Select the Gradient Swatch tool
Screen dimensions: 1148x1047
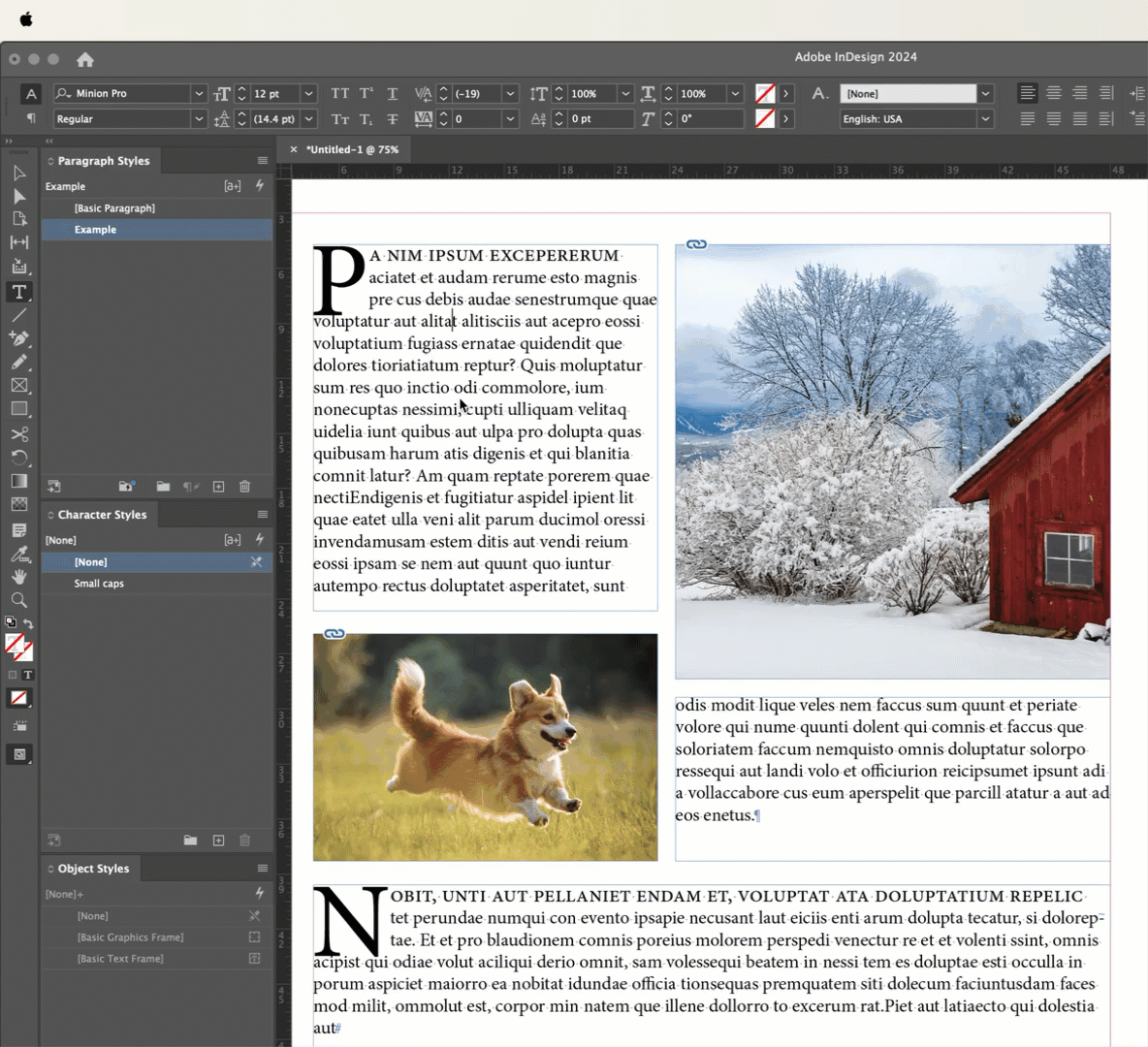[19, 481]
